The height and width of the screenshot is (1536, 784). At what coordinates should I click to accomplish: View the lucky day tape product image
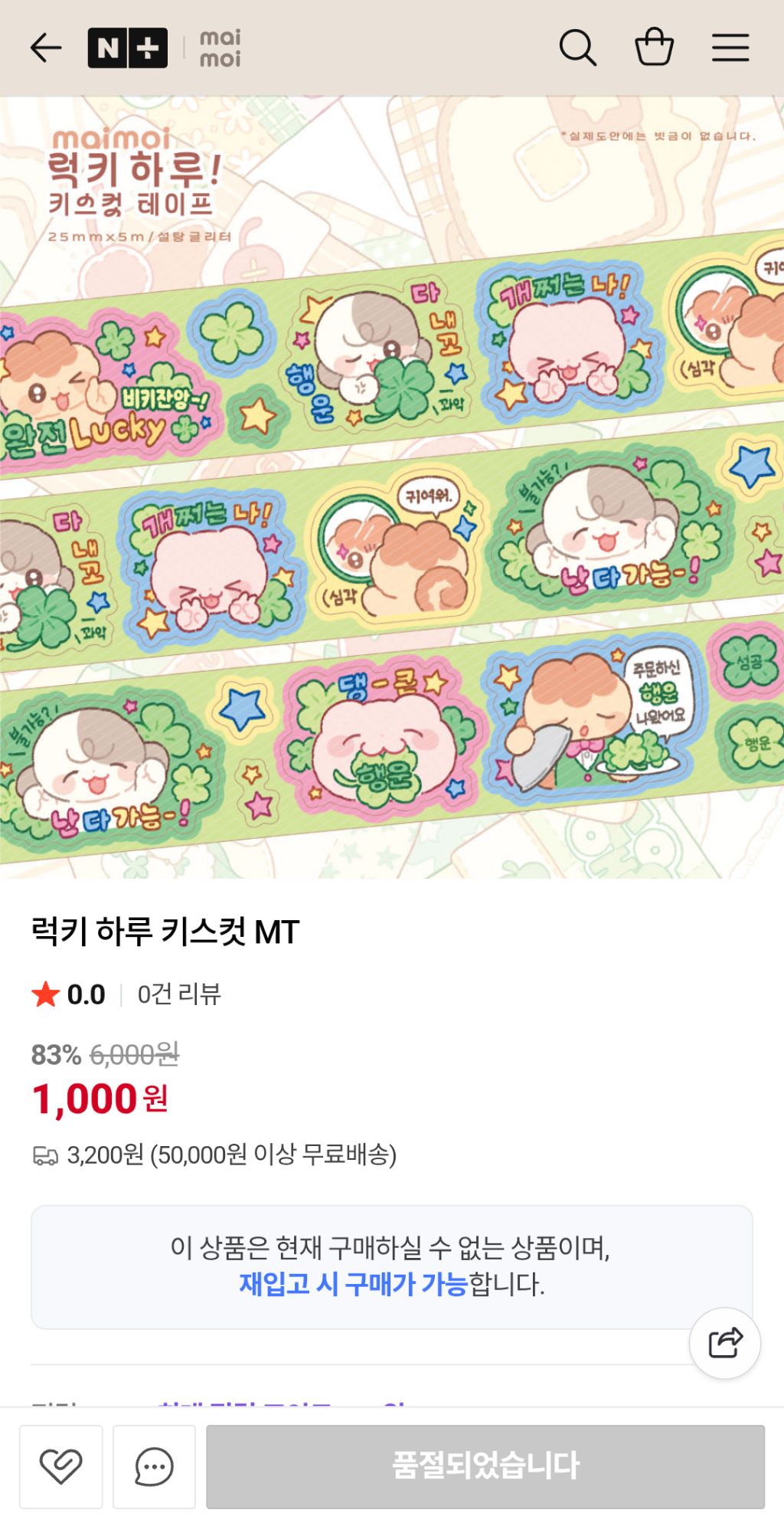click(x=392, y=487)
